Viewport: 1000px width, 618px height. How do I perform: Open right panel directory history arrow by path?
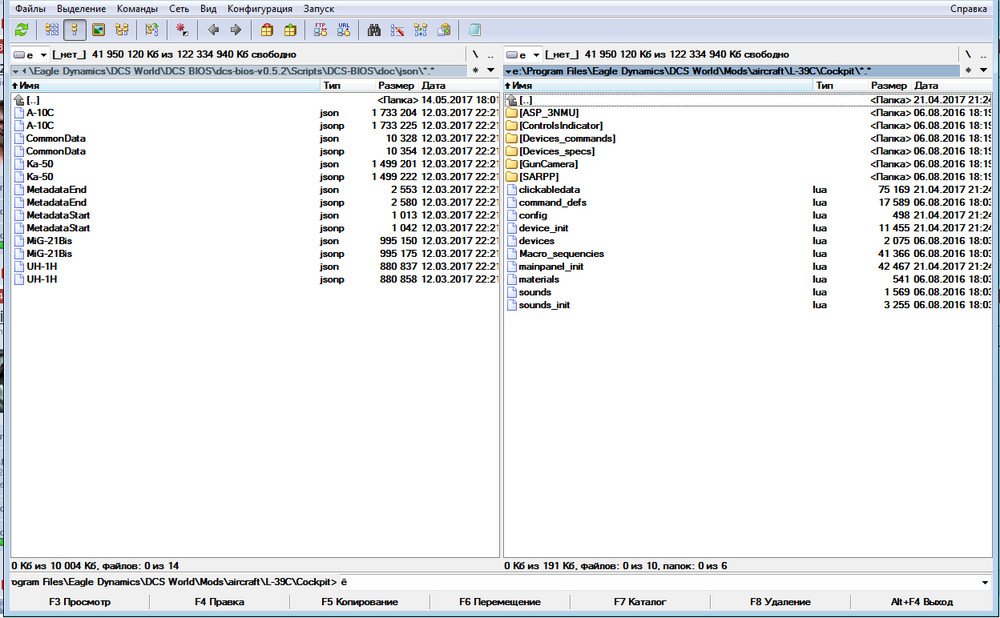(508, 71)
